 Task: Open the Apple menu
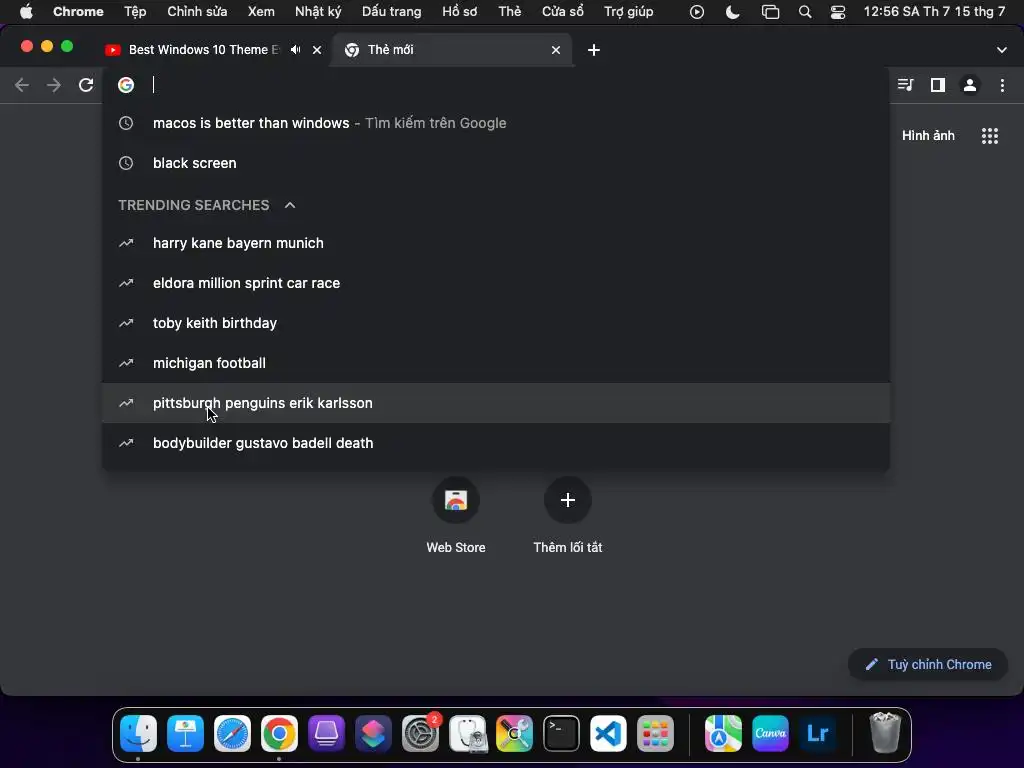(x=26, y=12)
